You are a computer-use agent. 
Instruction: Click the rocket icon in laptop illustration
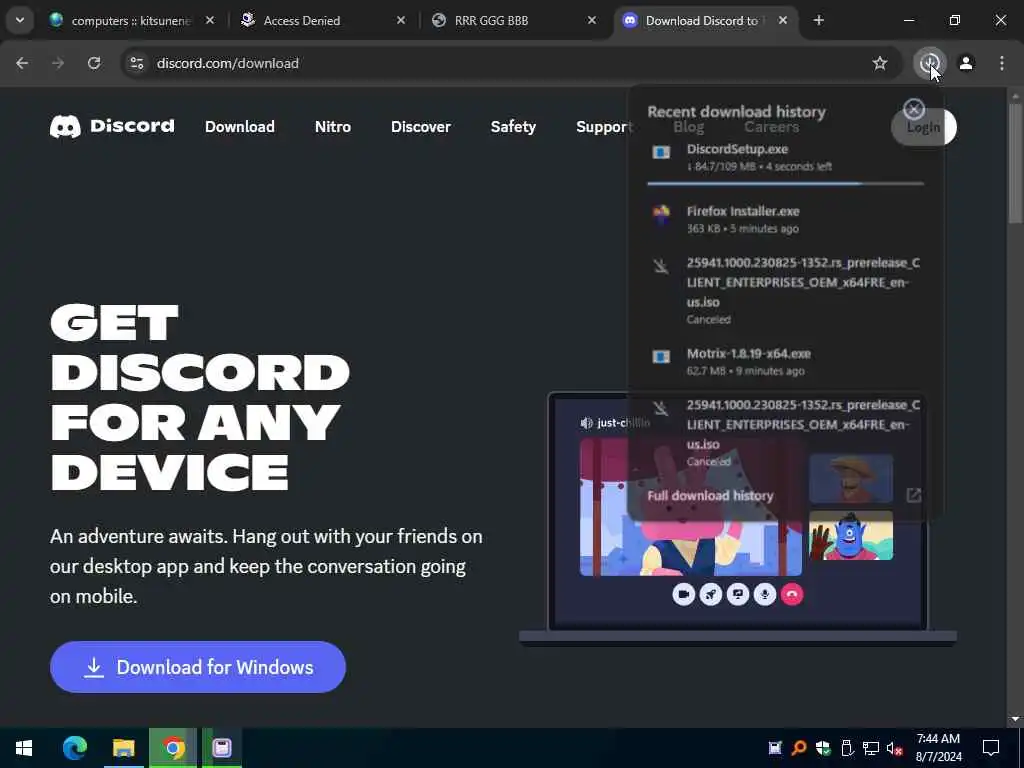(711, 594)
